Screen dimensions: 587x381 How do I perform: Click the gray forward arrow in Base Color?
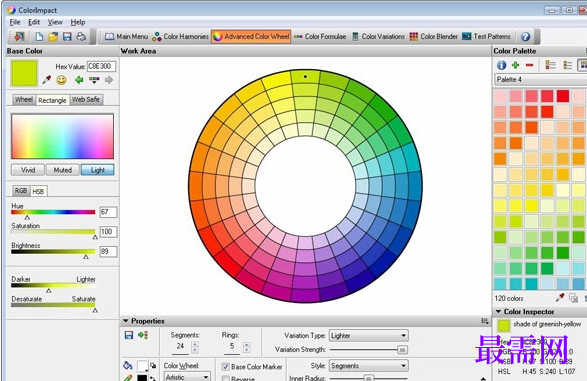tap(109, 79)
